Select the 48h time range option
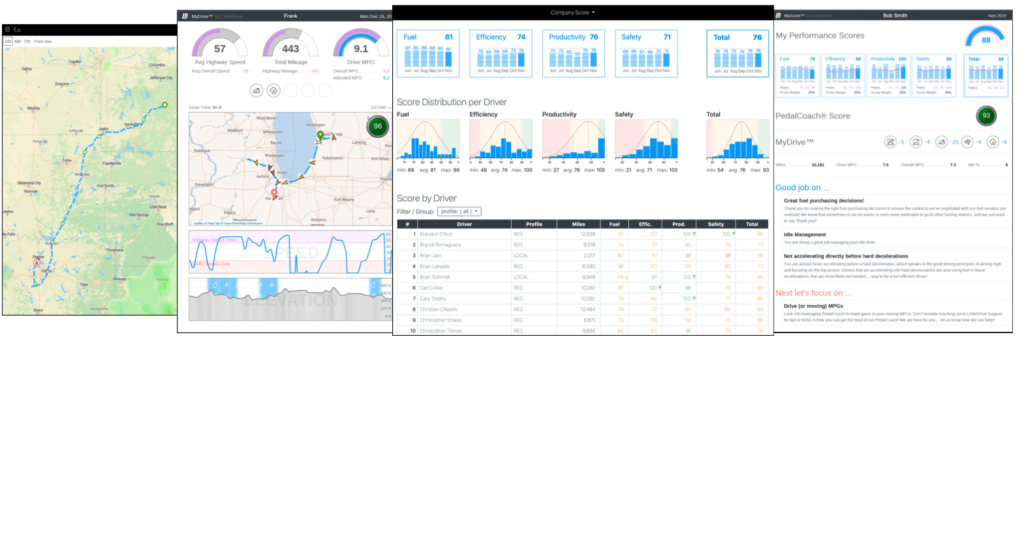Image resolution: width=1024 pixels, height=539 pixels. pyautogui.click(x=18, y=41)
